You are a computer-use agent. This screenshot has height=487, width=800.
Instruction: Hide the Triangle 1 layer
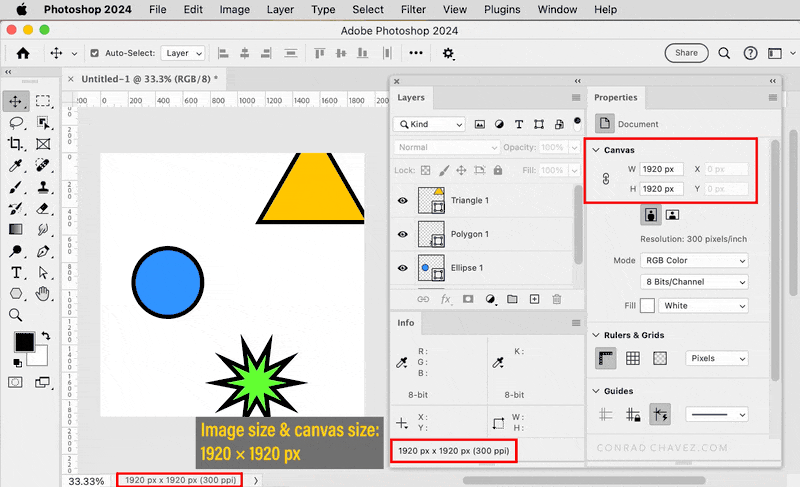[x=403, y=200]
